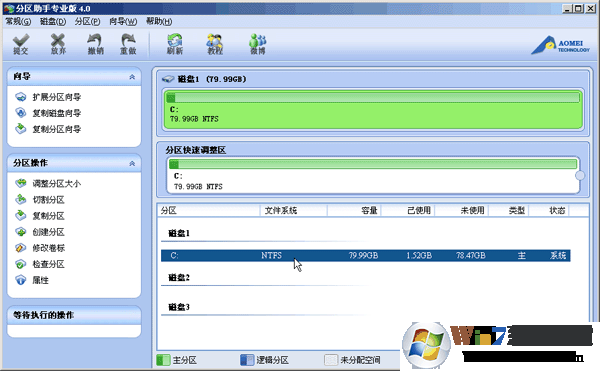
Task: Click the title bar application icon
Action: pyautogui.click(x=9, y=8)
